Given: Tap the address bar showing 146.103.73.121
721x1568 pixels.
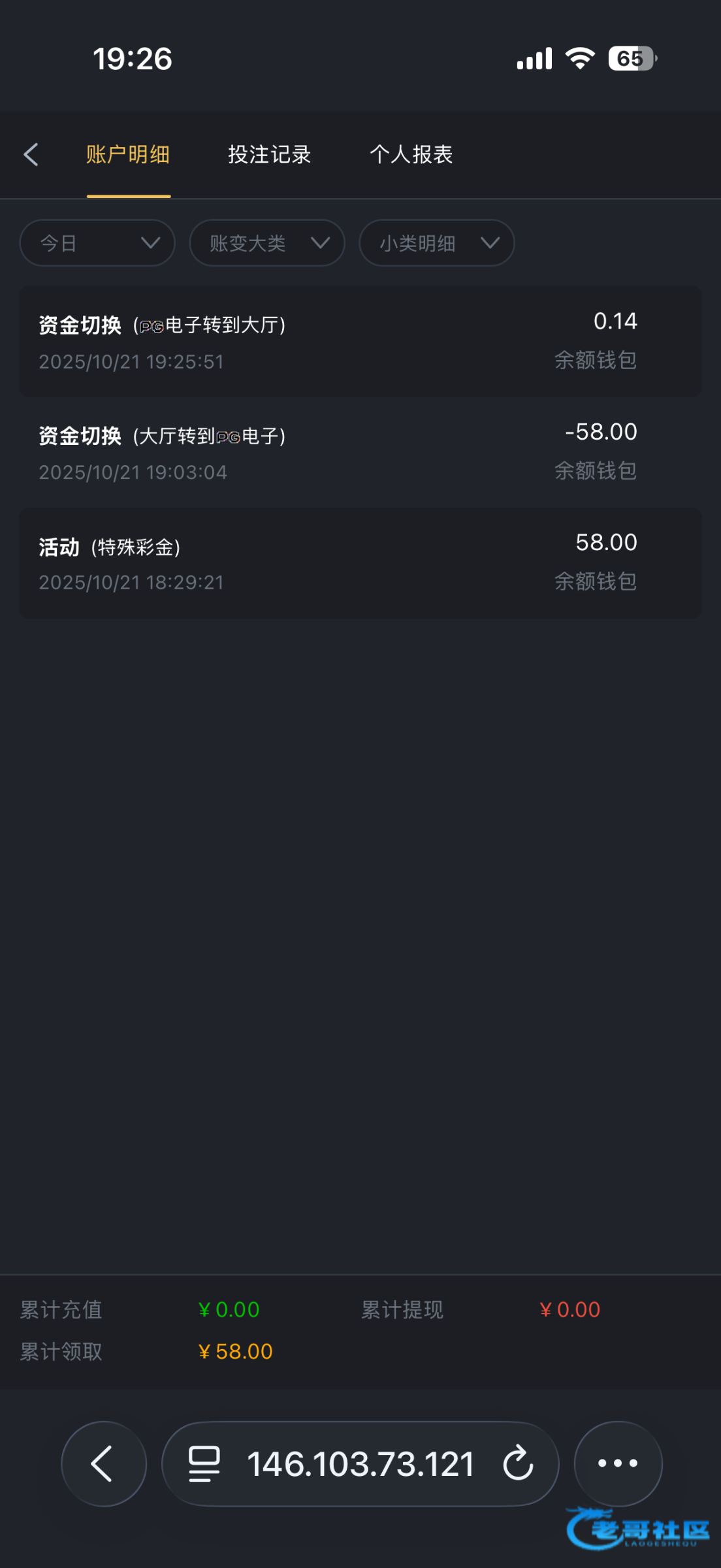Looking at the screenshot, I should tap(360, 1463).
